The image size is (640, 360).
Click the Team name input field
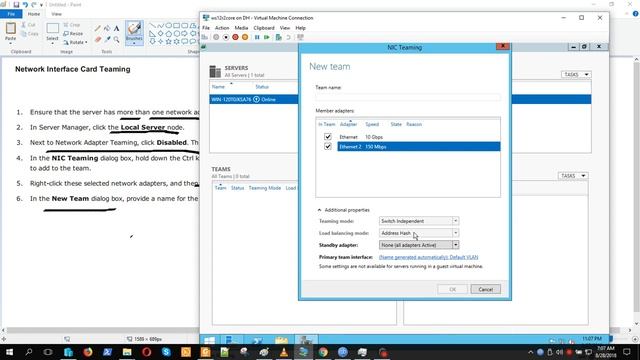pyautogui.click(x=408, y=97)
